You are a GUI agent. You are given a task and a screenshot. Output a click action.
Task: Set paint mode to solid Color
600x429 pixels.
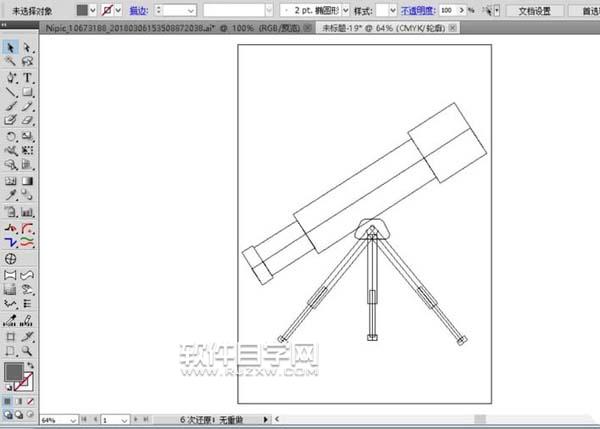click(7, 401)
